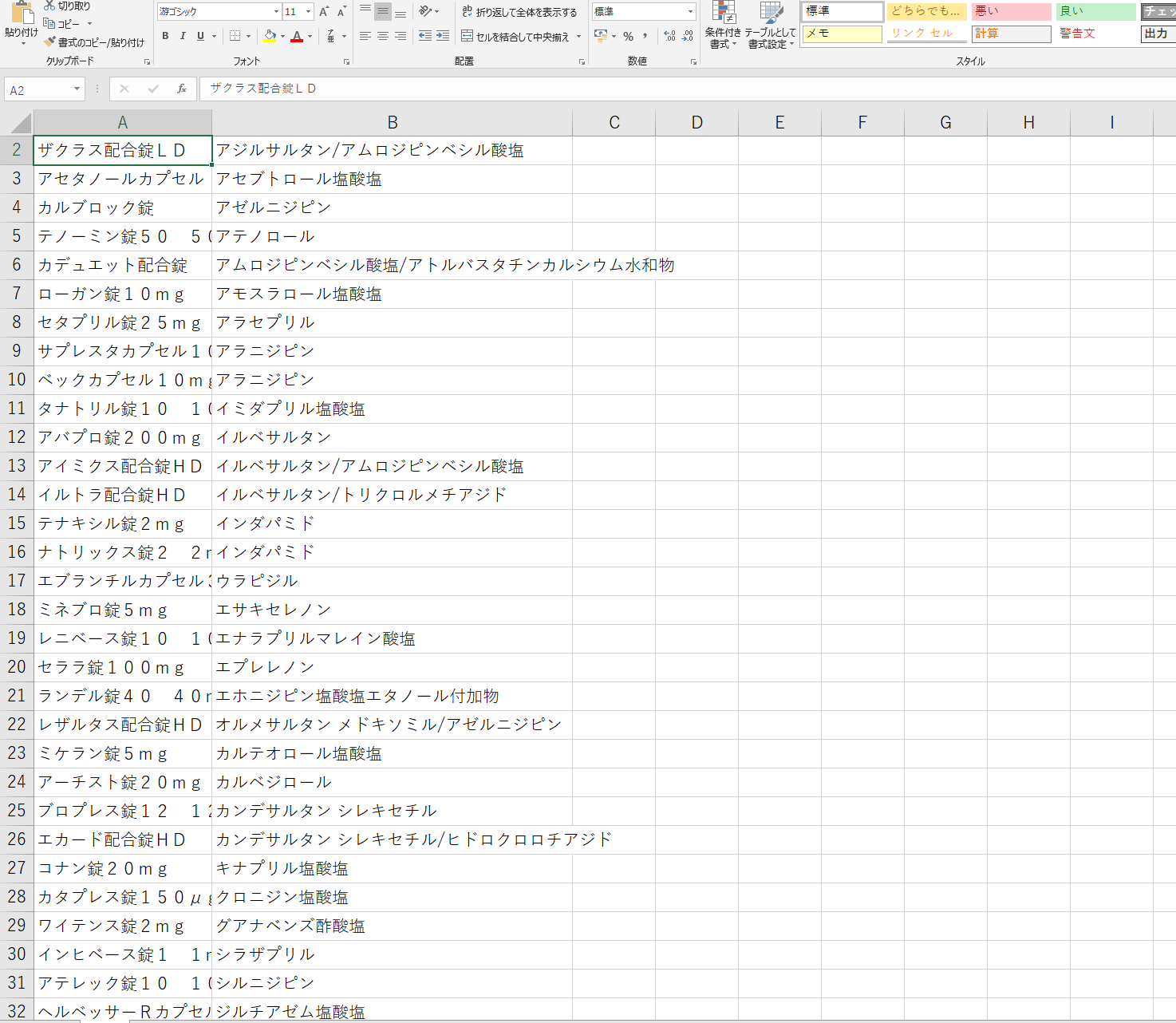Select the Format Painter (書式のコピー/貼り付け)
This screenshot has height=1023, width=1176.
(x=94, y=42)
